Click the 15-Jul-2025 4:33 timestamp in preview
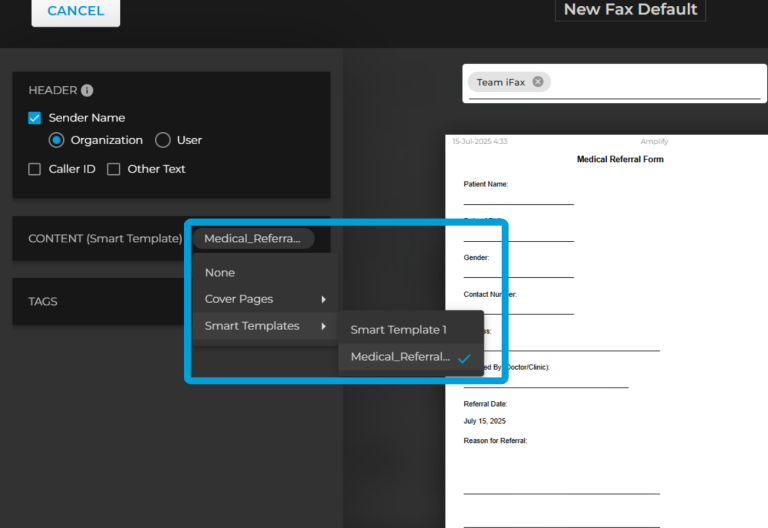The width and height of the screenshot is (768, 528). tap(480, 142)
